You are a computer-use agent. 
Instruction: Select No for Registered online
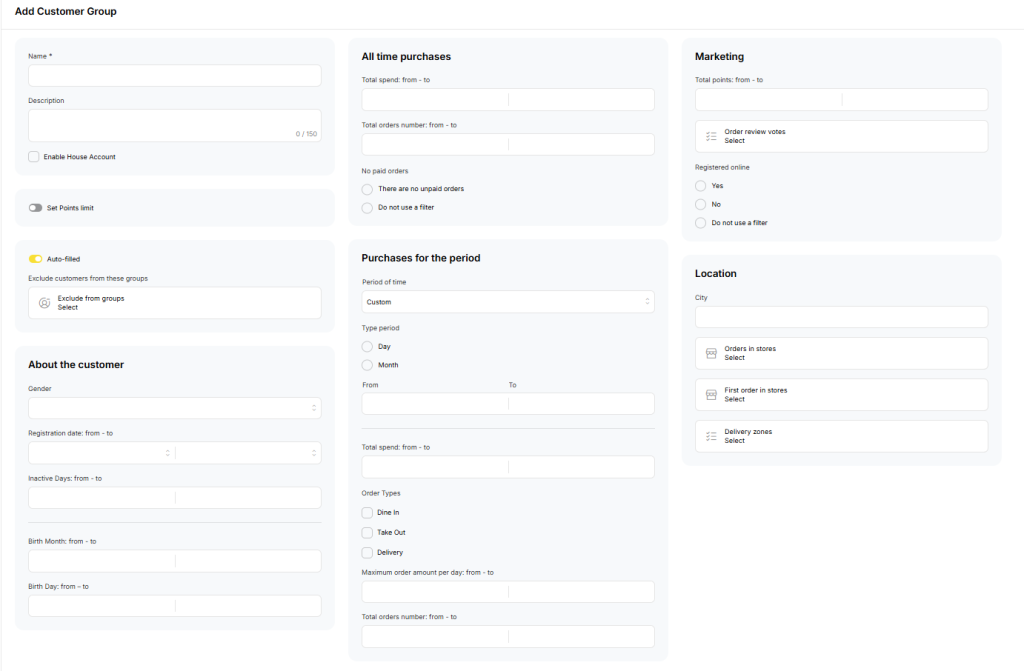[x=701, y=205]
